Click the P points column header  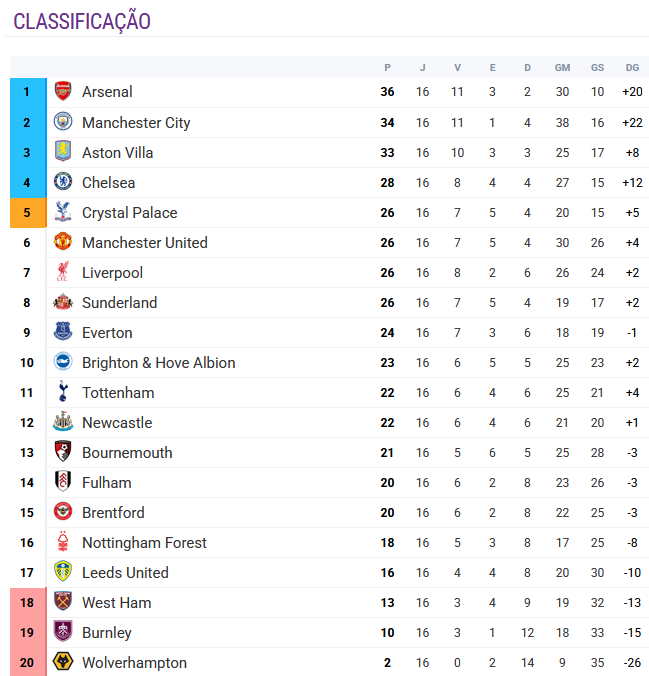click(387, 68)
